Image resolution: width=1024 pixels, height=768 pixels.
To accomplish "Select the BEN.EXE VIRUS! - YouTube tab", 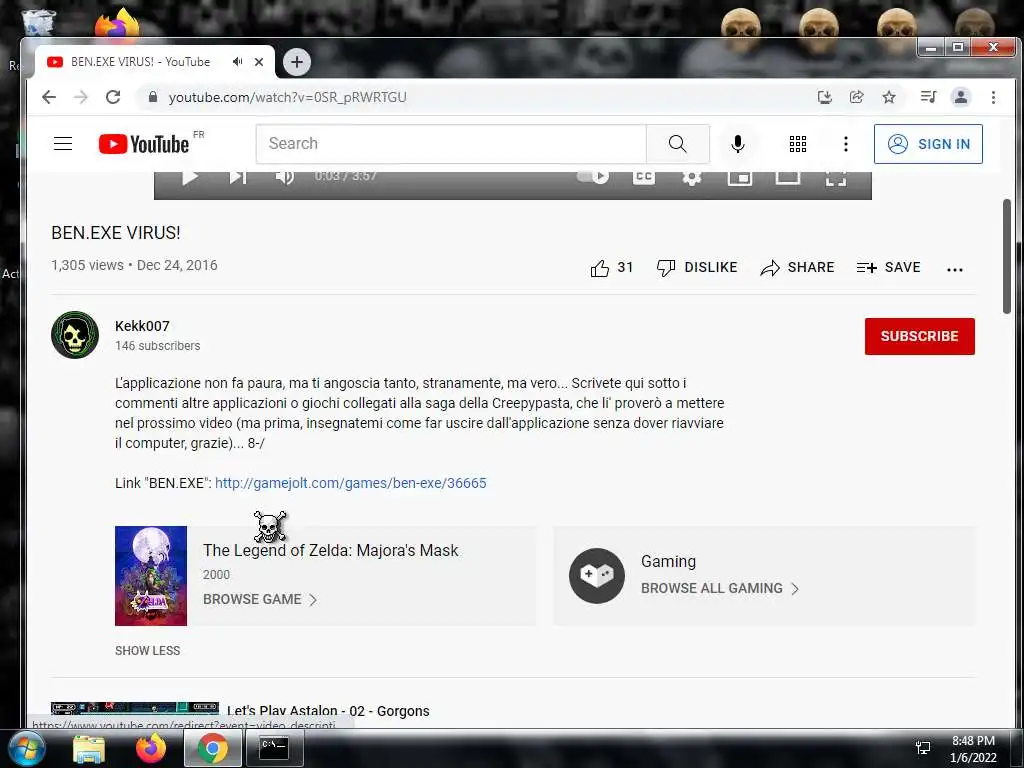I will pyautogui.click(x=140, y=61).
